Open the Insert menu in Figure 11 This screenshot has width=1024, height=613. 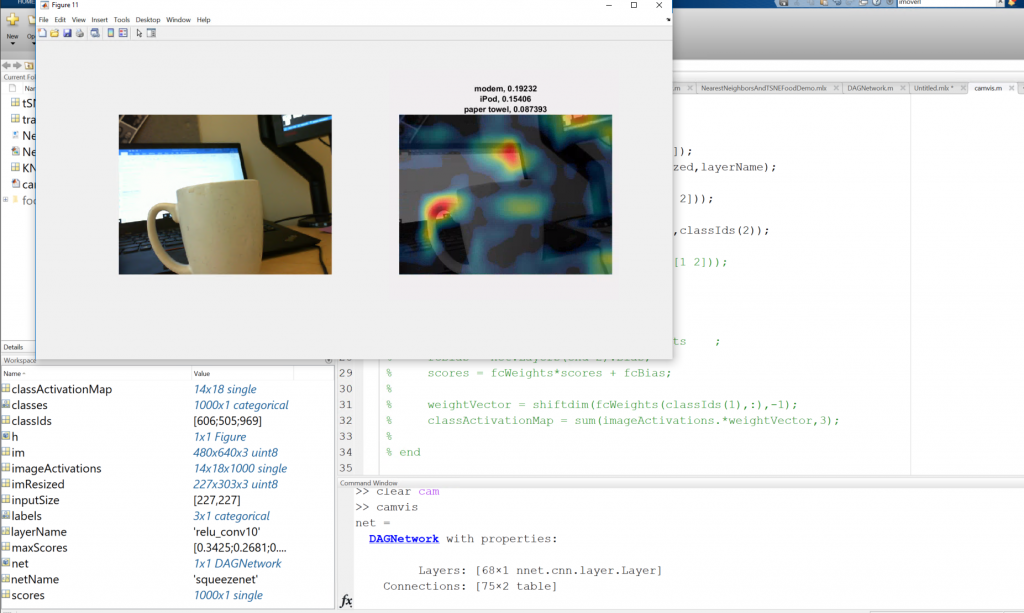click(x=99, y=20)
